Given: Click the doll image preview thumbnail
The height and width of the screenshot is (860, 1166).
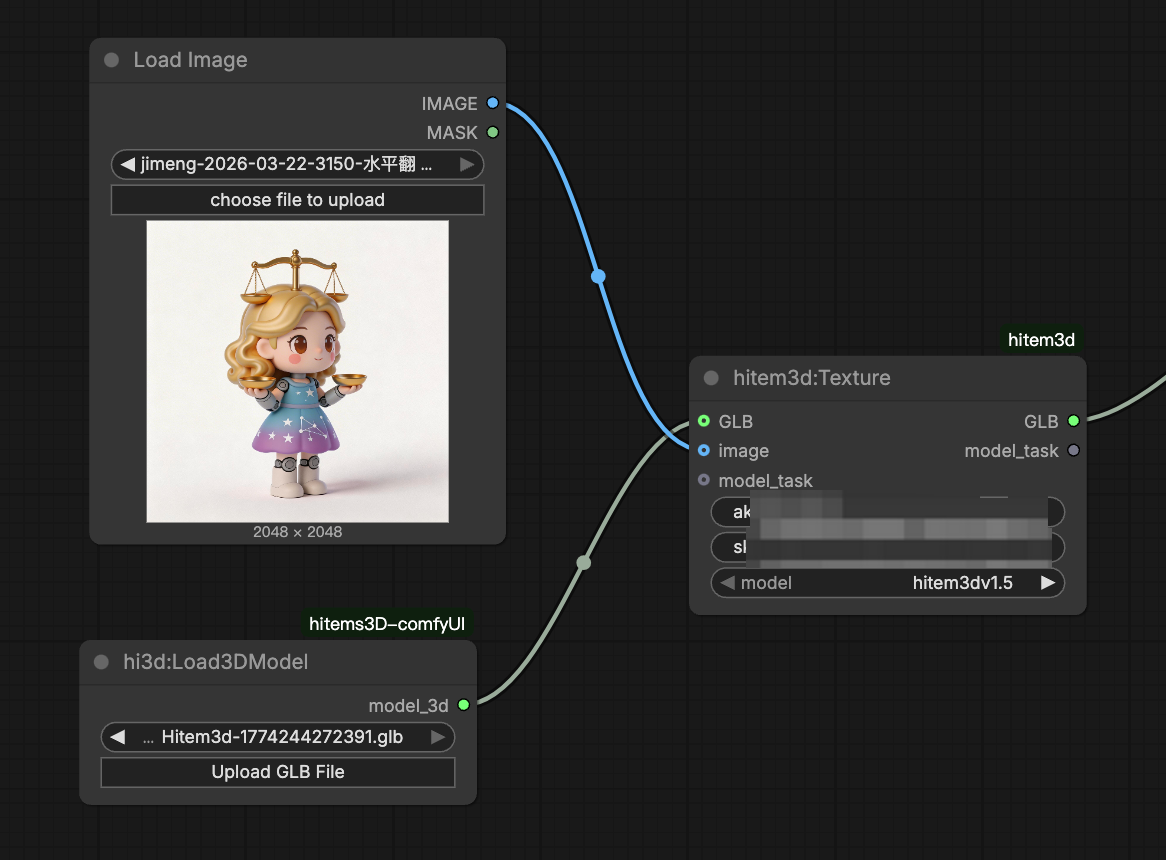Looking at the screenshot, I should tap(297, 371).
